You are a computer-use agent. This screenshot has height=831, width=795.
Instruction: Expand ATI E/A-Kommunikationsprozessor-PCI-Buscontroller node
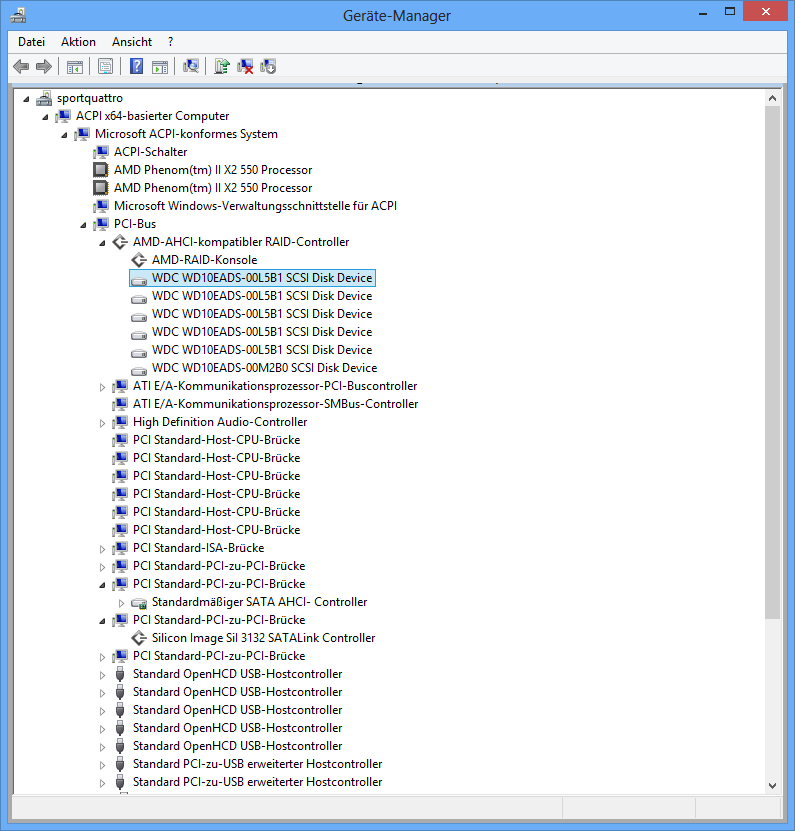coord(102,387)
